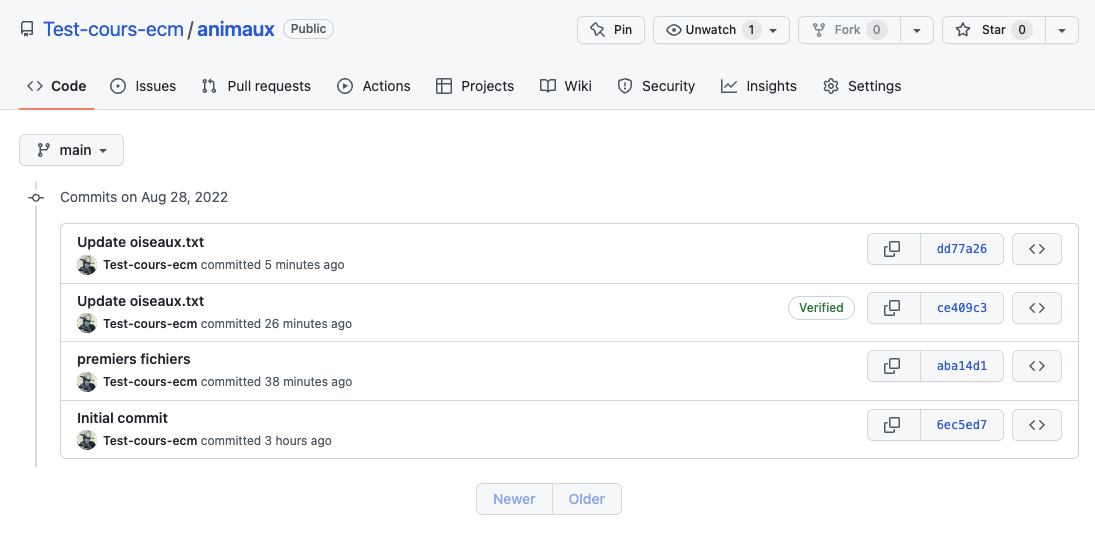Image resolution: width=1095 pixels, height=539 pixels.
Task: Open the Verified signature badge
Action: (x=821, y=308)
